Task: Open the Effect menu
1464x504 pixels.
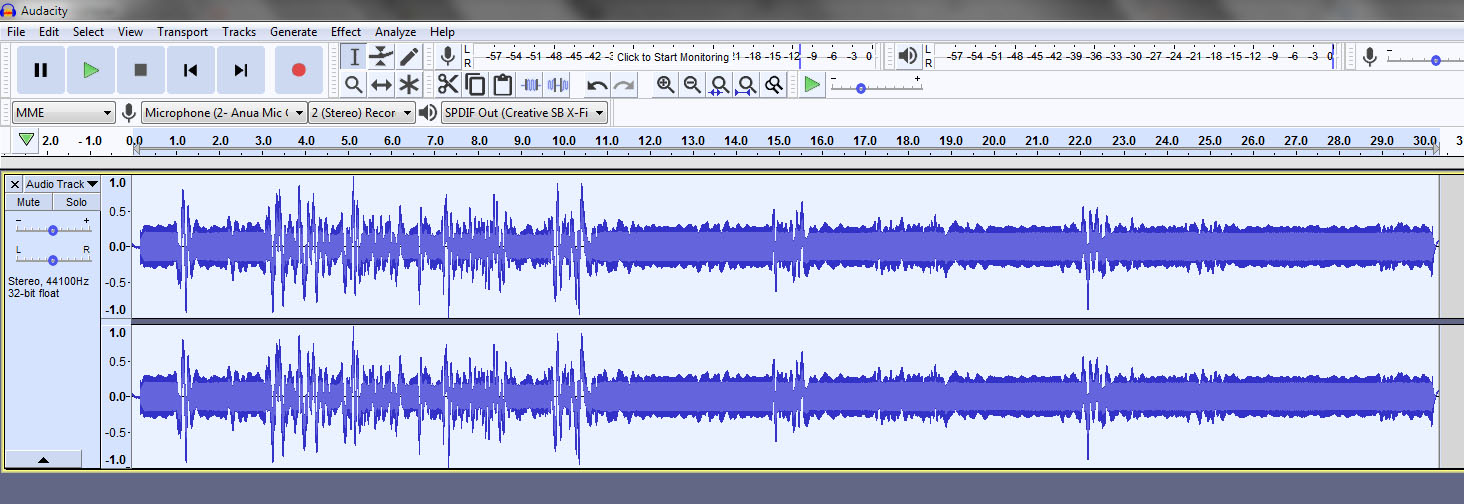Action: [x=346, y=32]
